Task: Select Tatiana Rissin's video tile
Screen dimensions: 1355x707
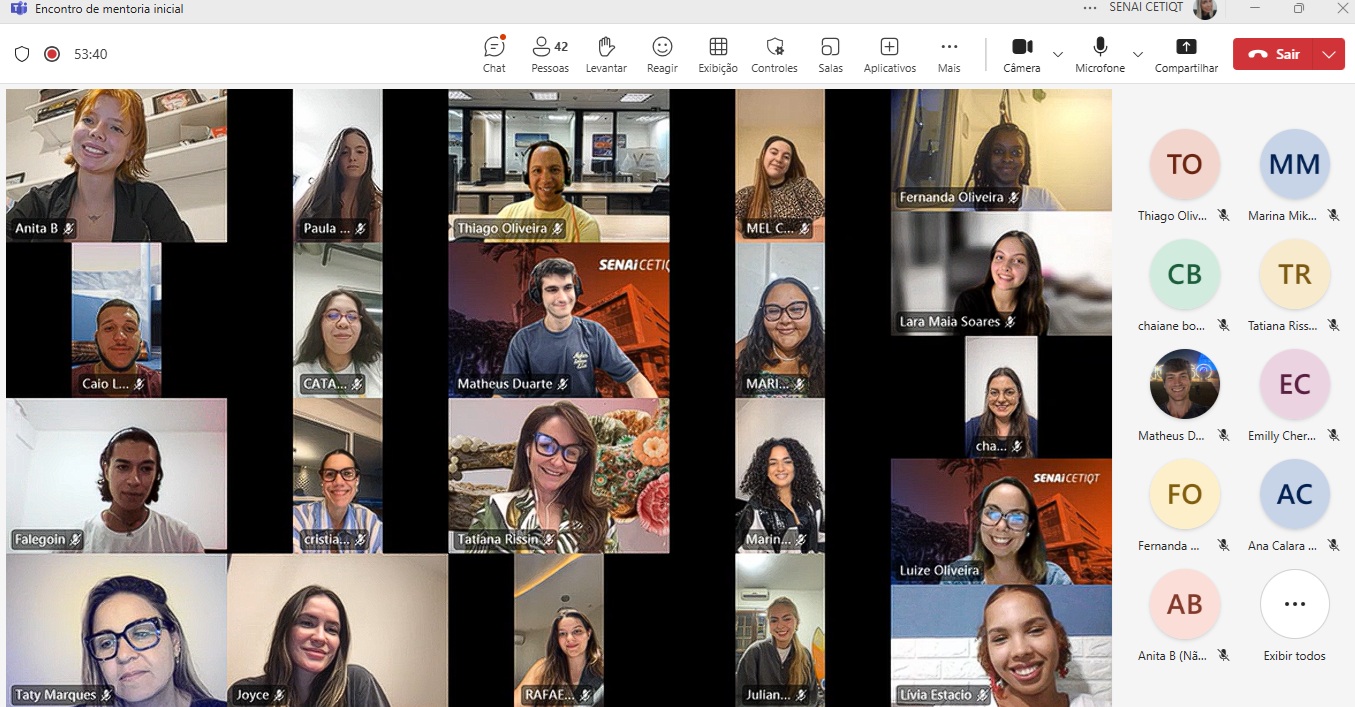Action: coord(558,476)
